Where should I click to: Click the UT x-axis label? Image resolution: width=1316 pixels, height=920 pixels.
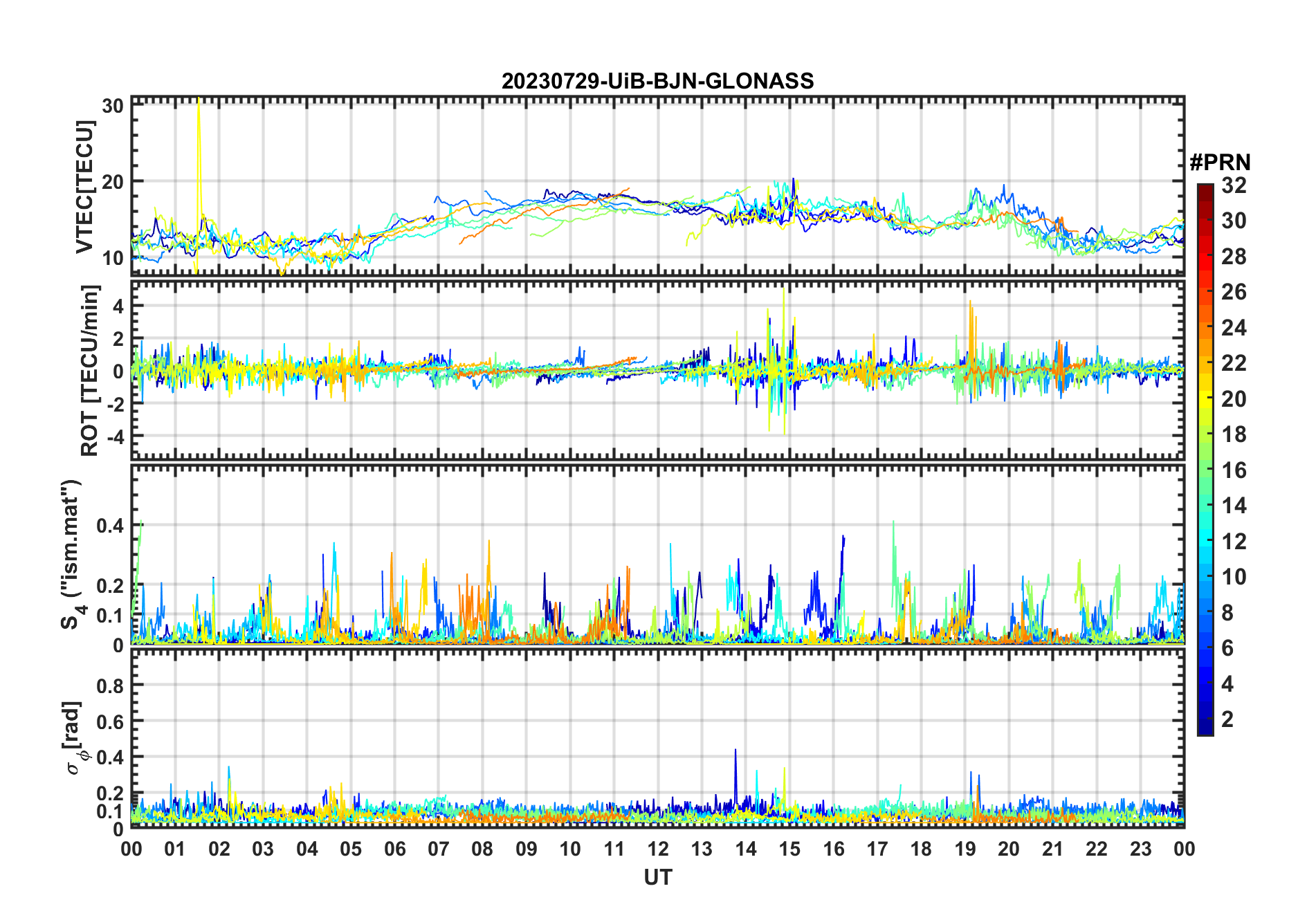657,877
